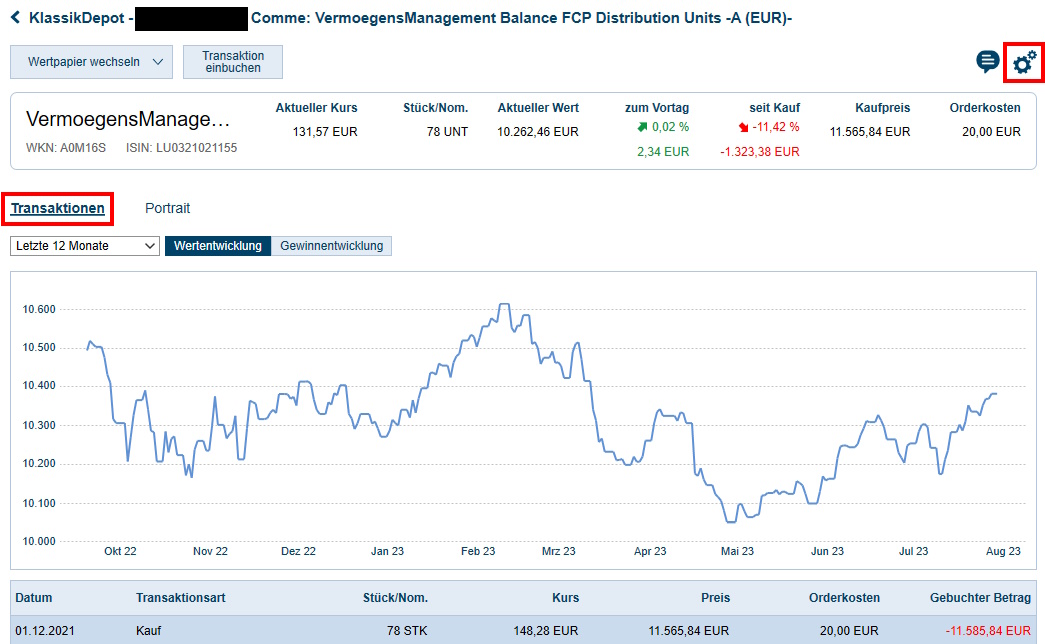
Task: Click the VermoegensManage… security name
Action: [128, 120]
